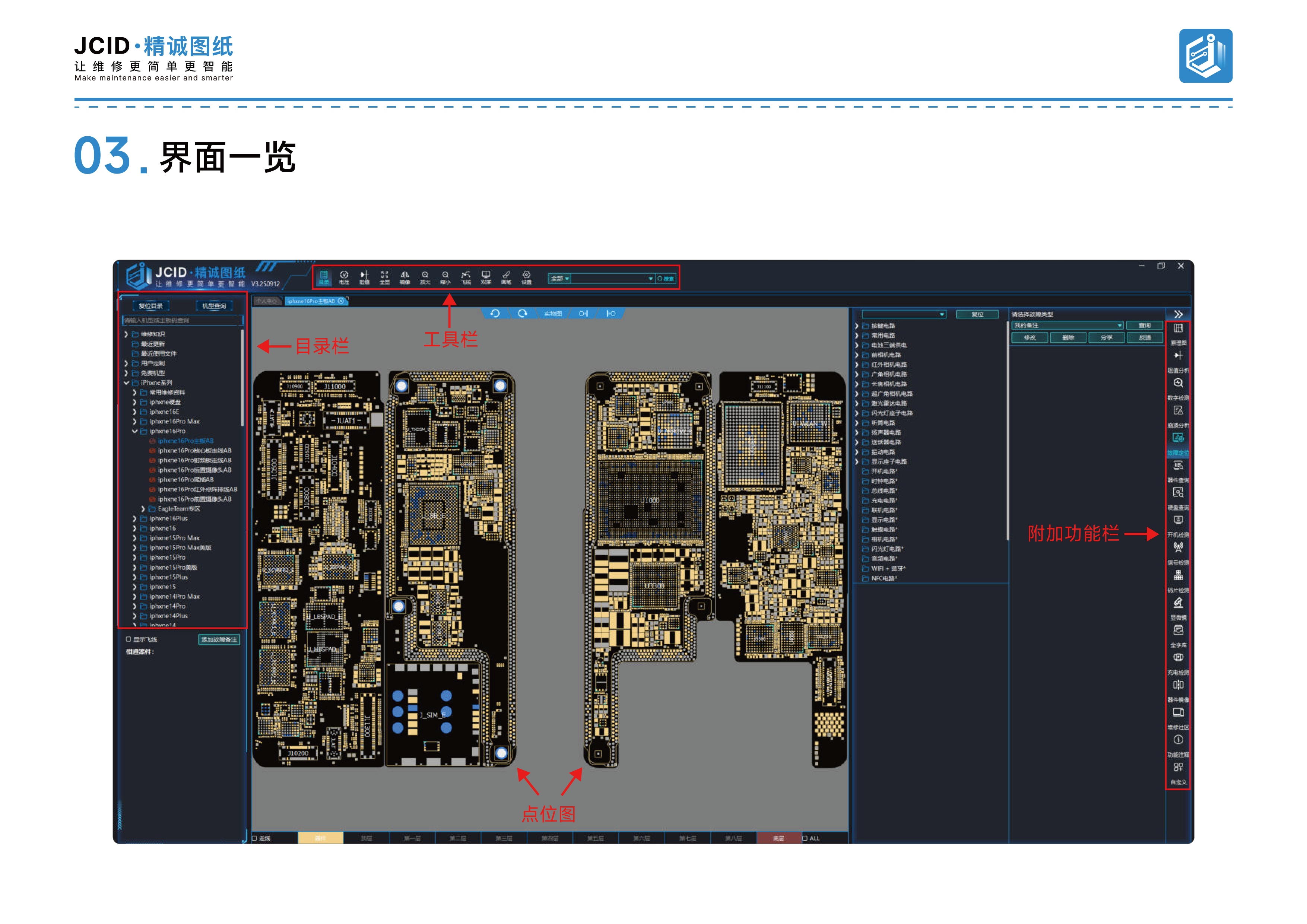This screenshot has width=1307, height=924.
Task: Click the model search input field
Action: pos(182,321)
